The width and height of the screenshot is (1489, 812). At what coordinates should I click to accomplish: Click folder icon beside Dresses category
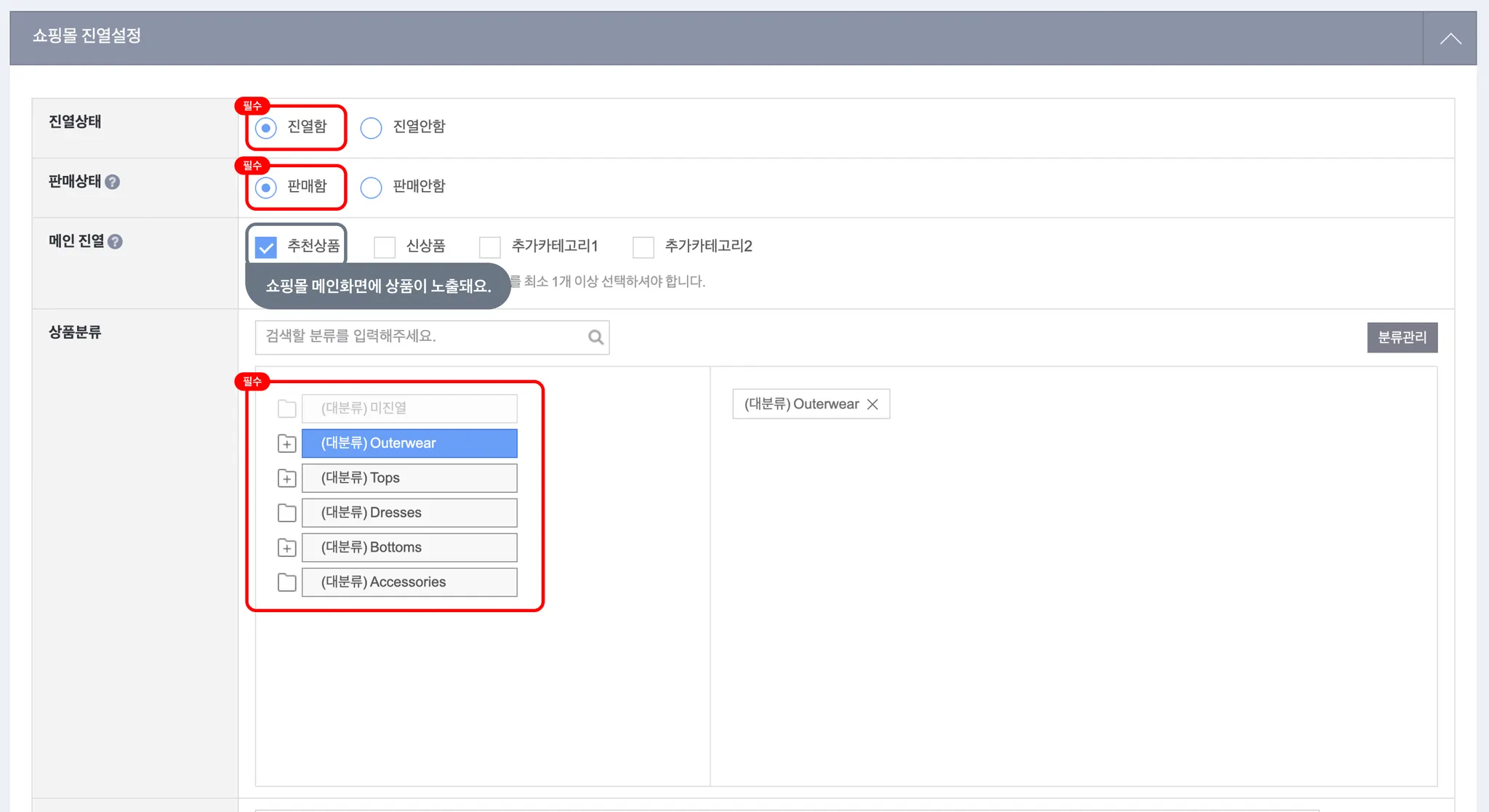[287, 512]
